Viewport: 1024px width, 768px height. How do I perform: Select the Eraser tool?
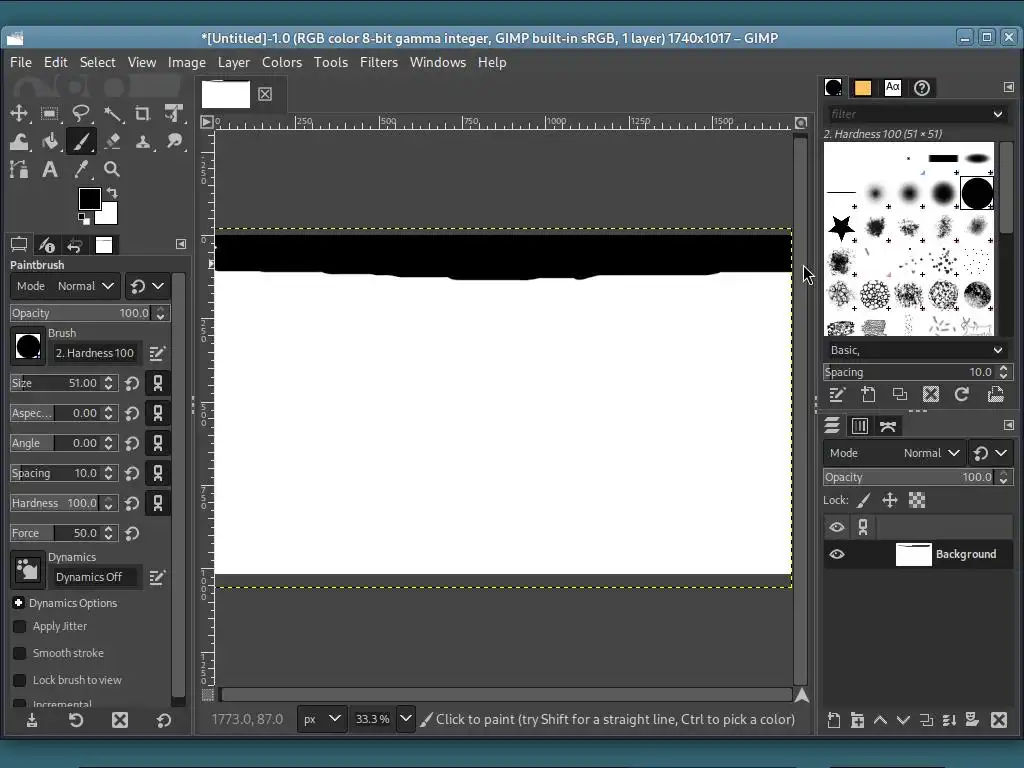click(112, 141)
